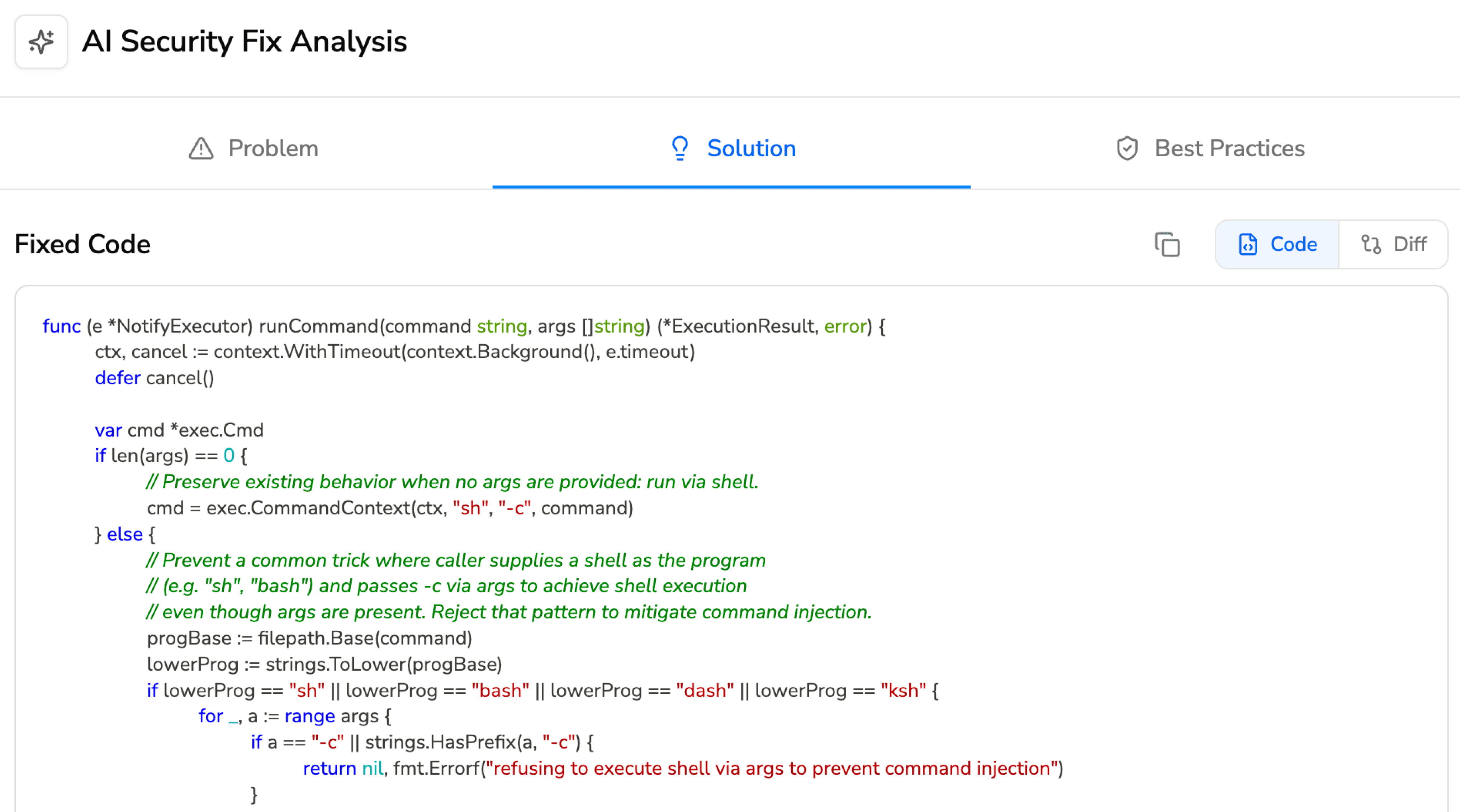Click the shield icon on Best Practices tab
Viewport: 1460px width, 812px height.
1127,149
